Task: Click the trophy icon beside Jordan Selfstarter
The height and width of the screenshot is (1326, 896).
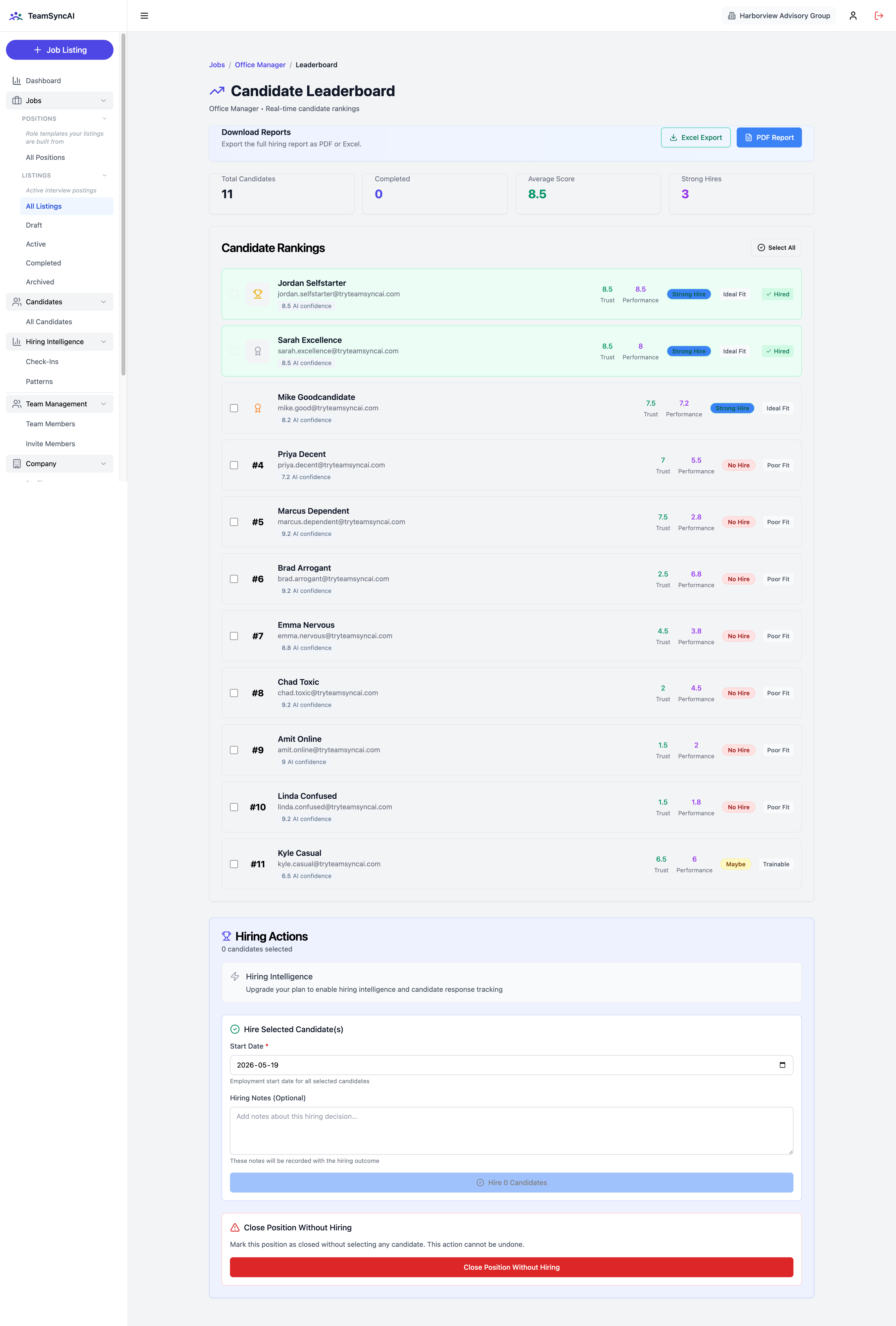Action: (258, 294)
